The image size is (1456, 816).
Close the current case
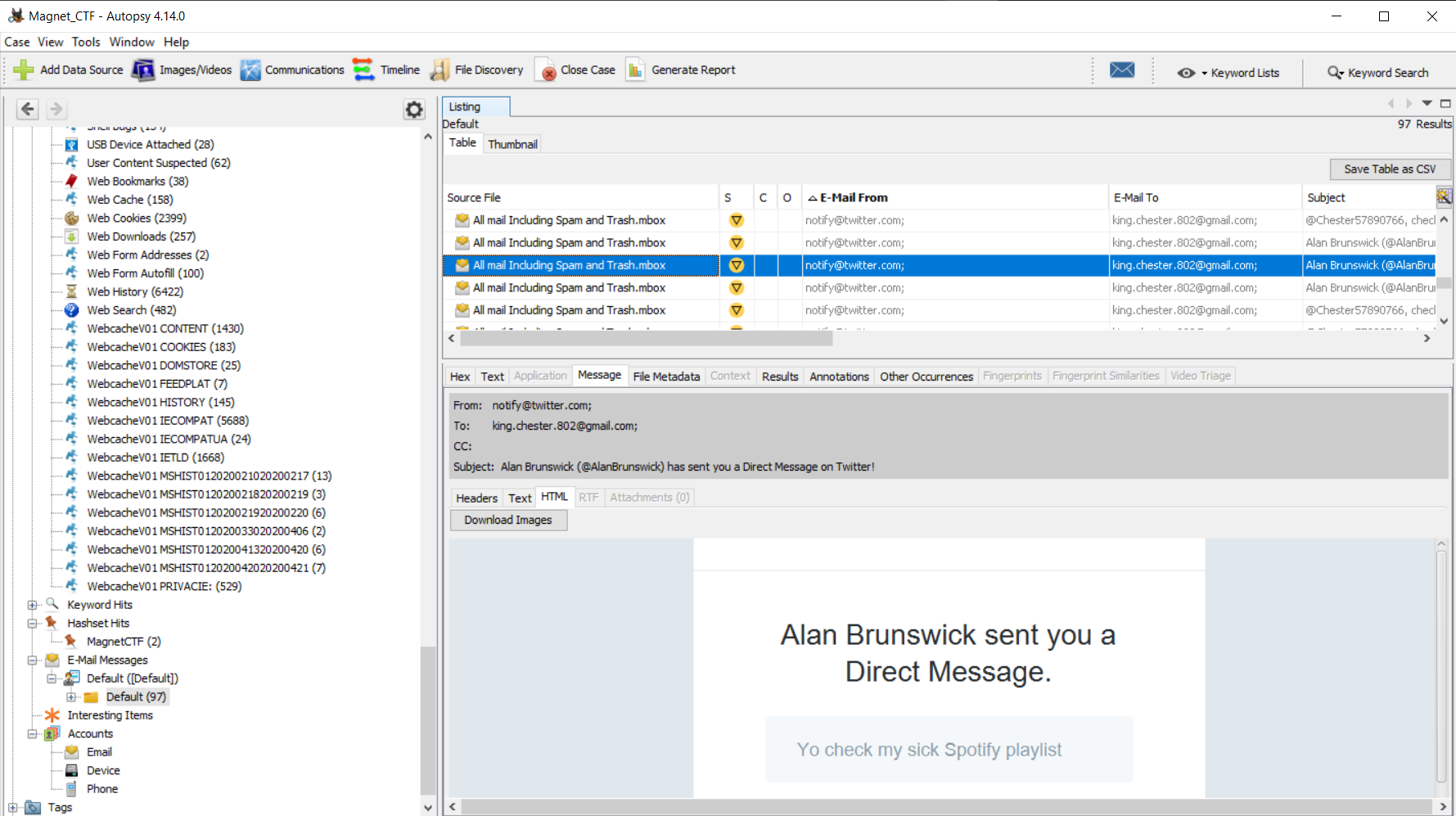point(575,70)
